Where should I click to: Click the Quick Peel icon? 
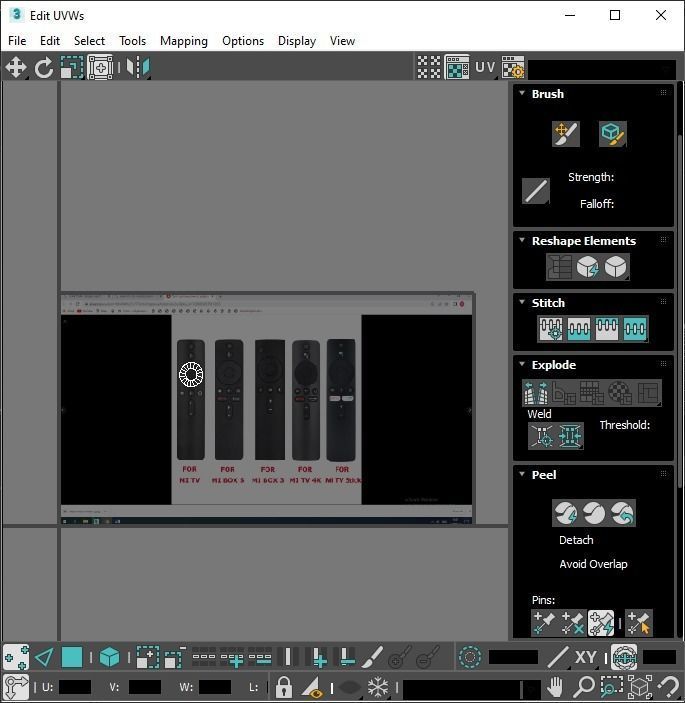pyautogui.click(x=566, y=513)
